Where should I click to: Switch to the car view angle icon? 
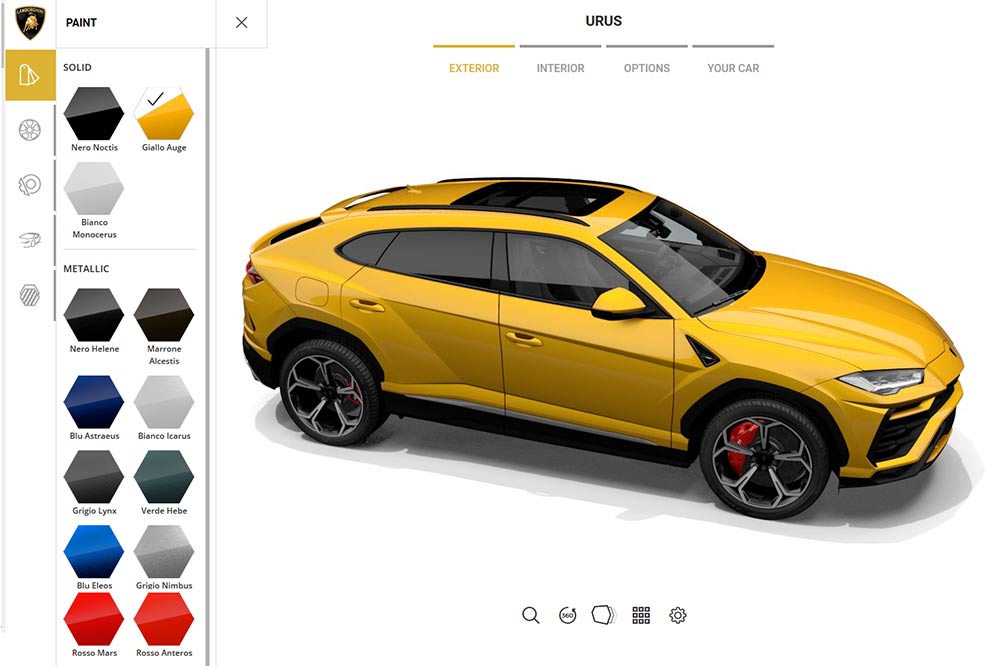(x=603, y=615)
